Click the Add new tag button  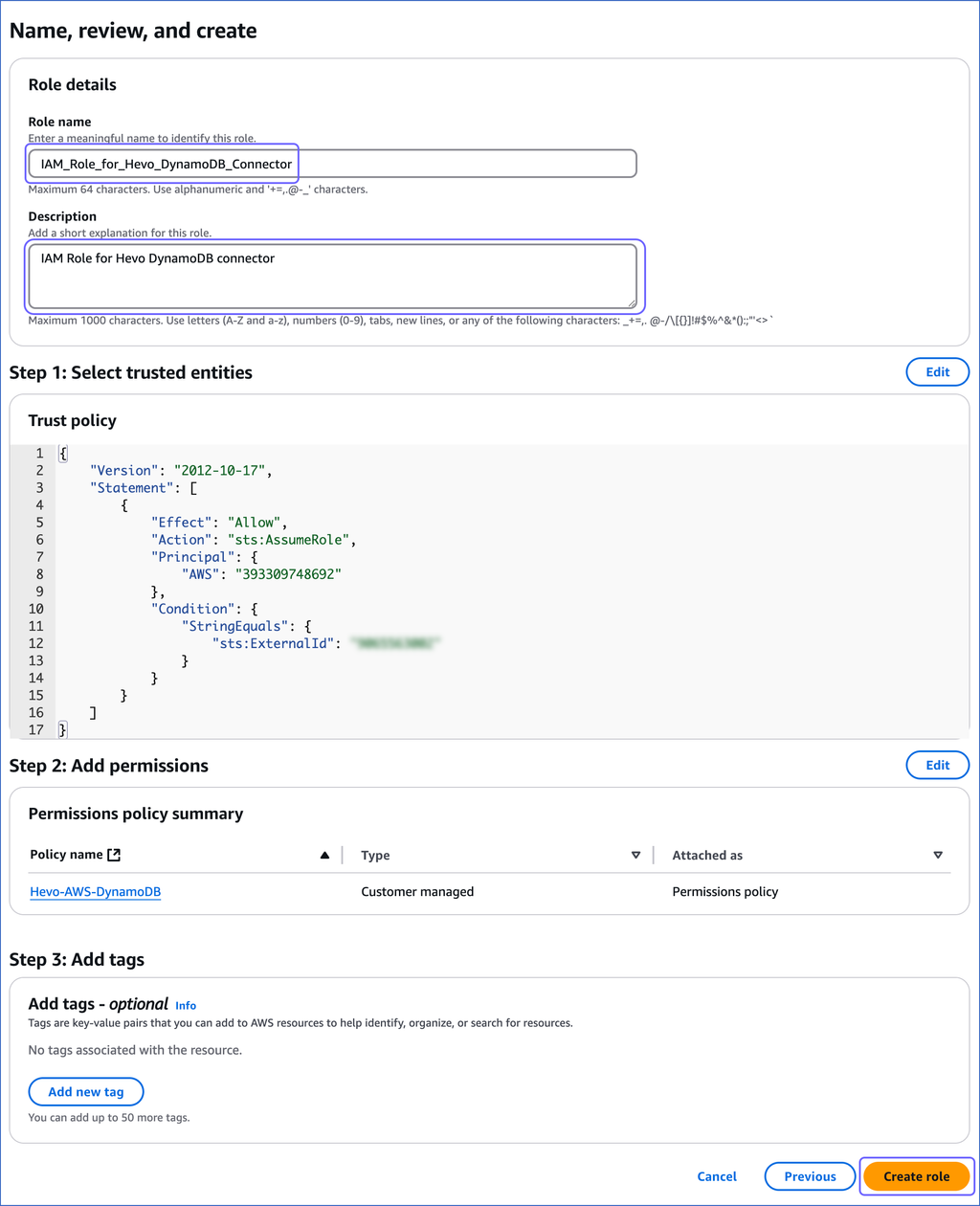[86, 1092]
